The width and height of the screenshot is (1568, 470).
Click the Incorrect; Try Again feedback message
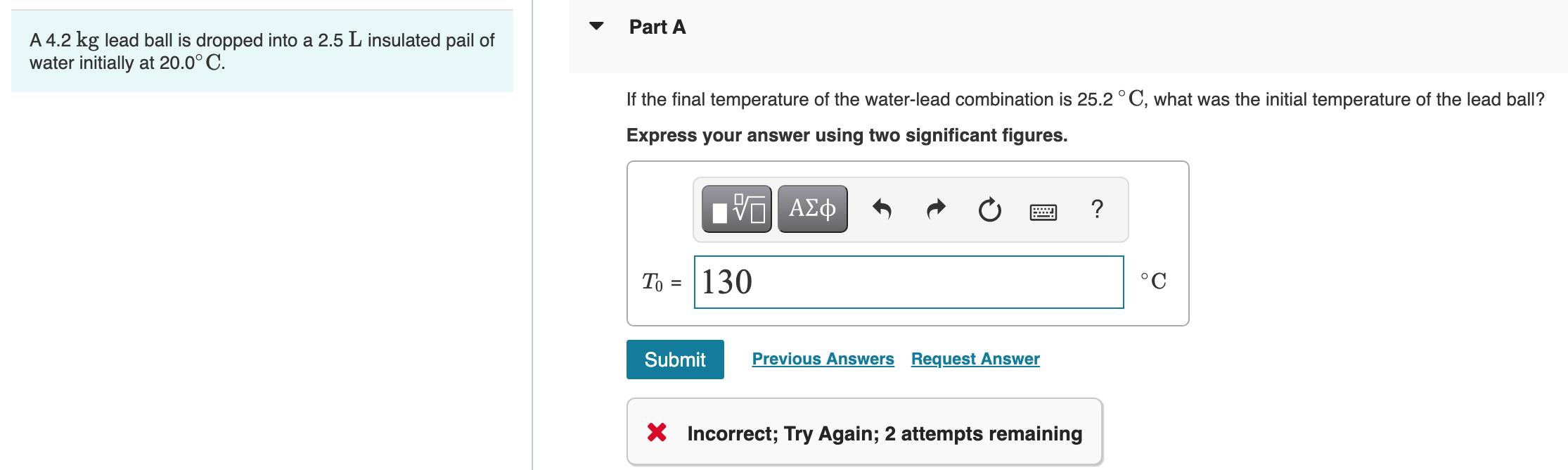(884, 433)
